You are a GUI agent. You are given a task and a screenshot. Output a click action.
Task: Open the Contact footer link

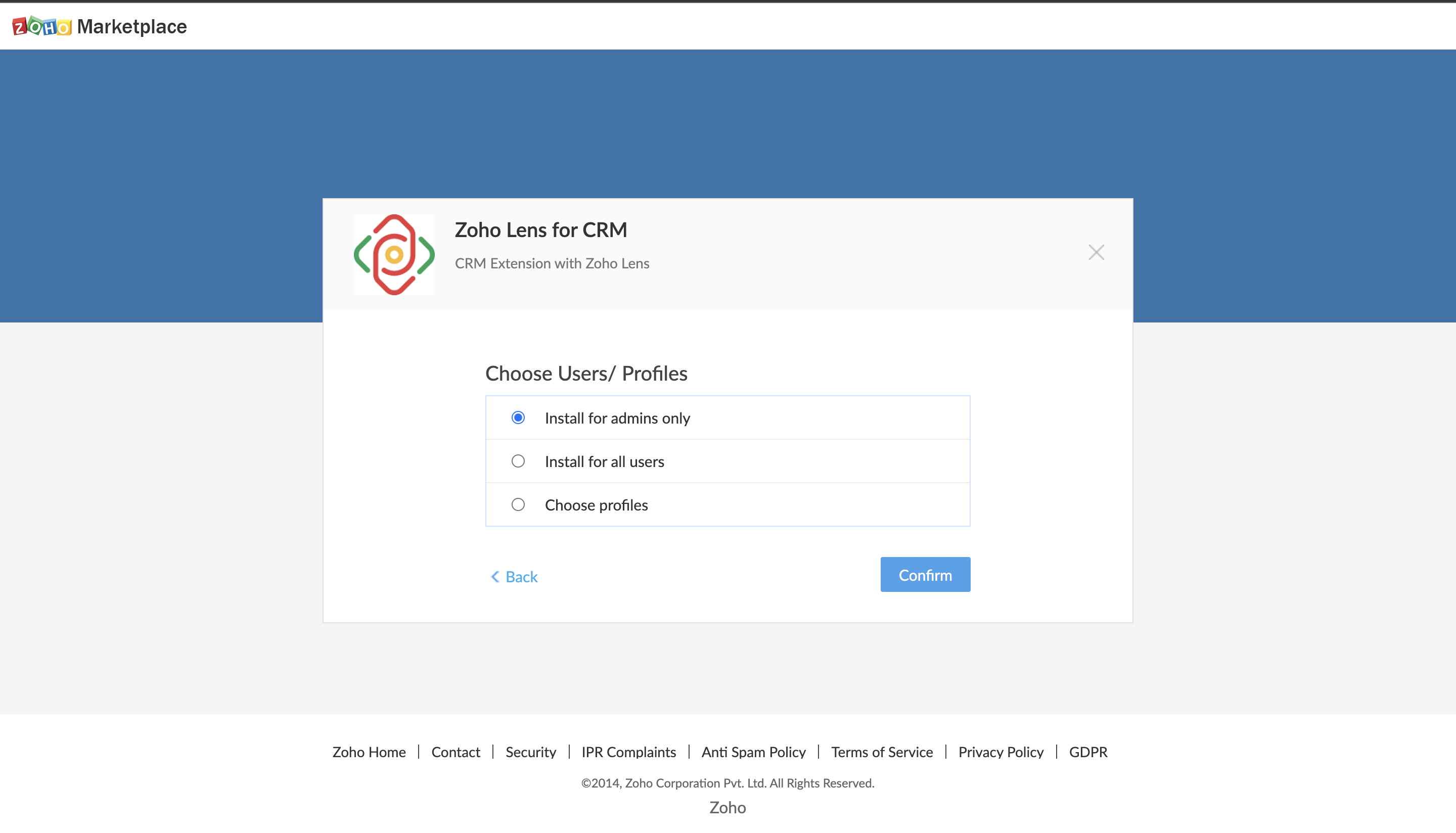coord(456,752)
